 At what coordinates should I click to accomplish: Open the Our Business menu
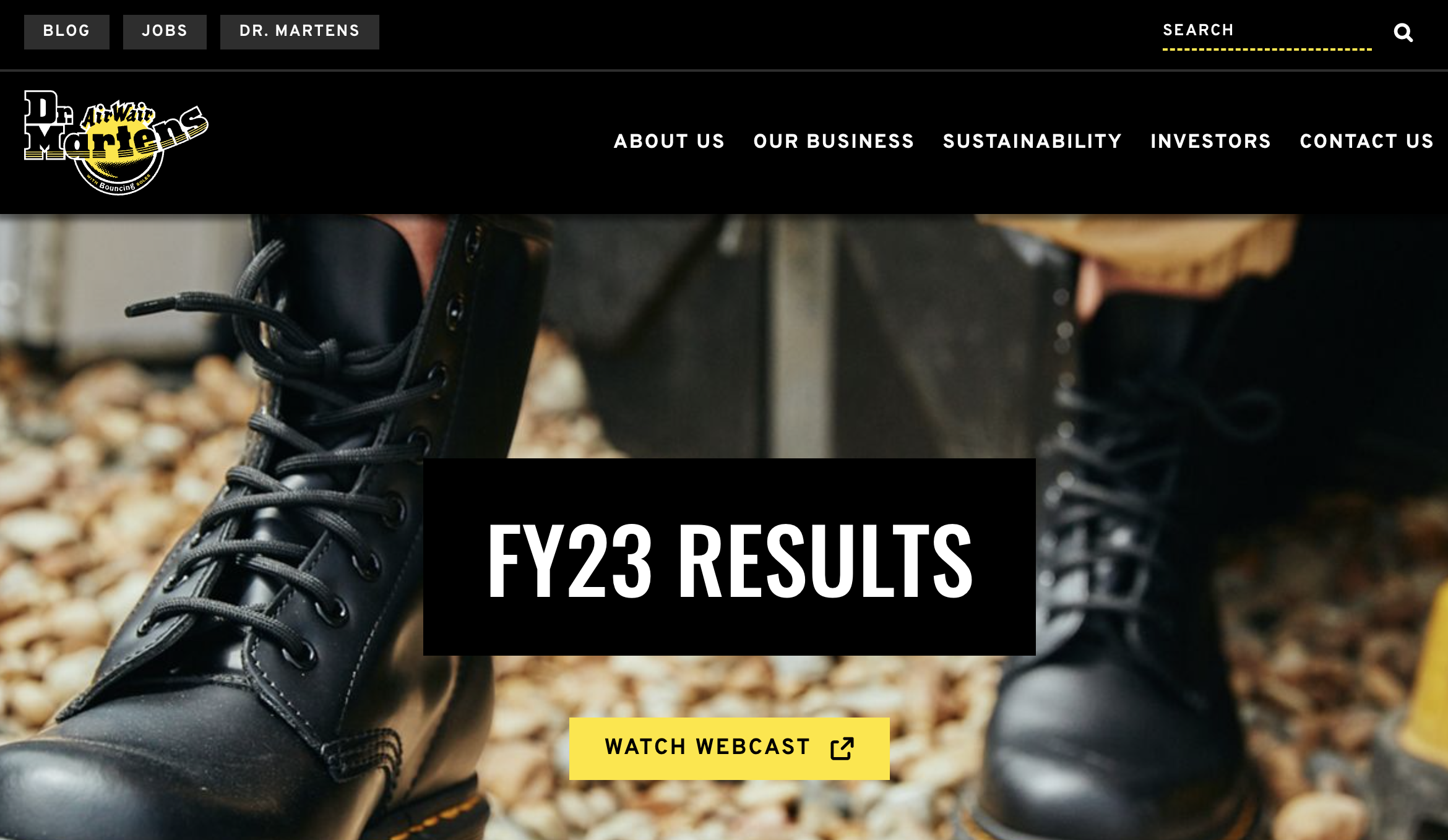pyautogui.click(x=834, y=141)
